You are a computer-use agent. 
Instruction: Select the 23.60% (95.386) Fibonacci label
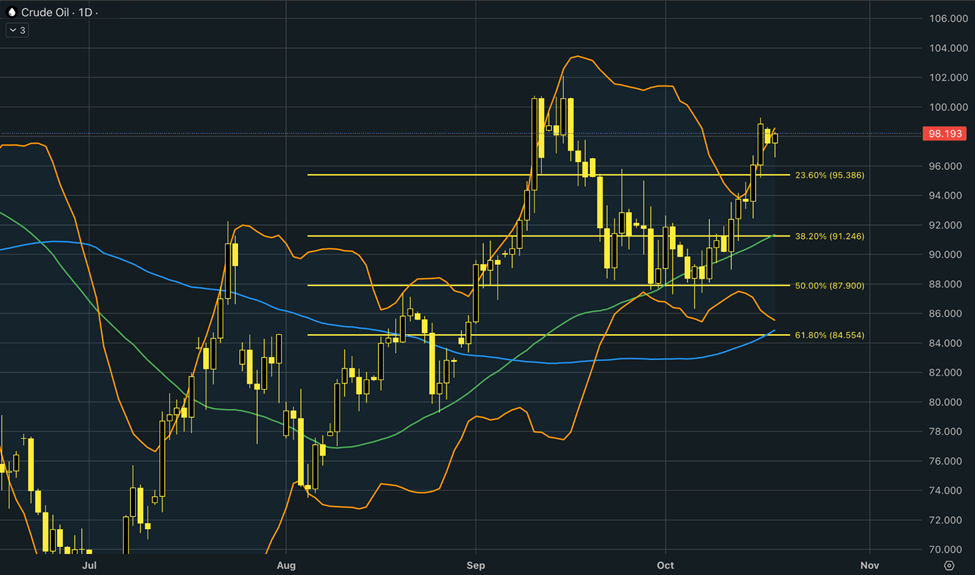point(829,175)
